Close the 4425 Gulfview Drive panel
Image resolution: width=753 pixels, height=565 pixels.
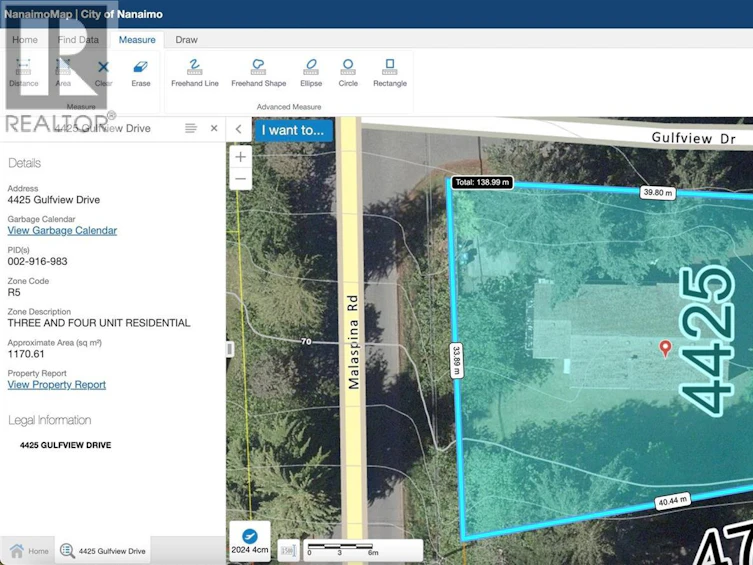[214, 128]
